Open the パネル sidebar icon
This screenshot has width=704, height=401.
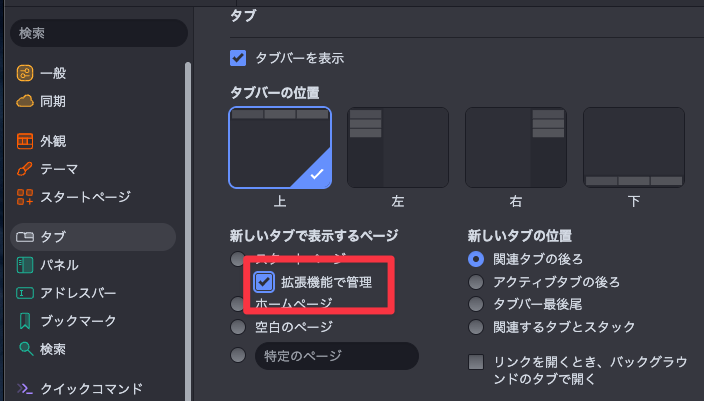click(x=25, y=265)
